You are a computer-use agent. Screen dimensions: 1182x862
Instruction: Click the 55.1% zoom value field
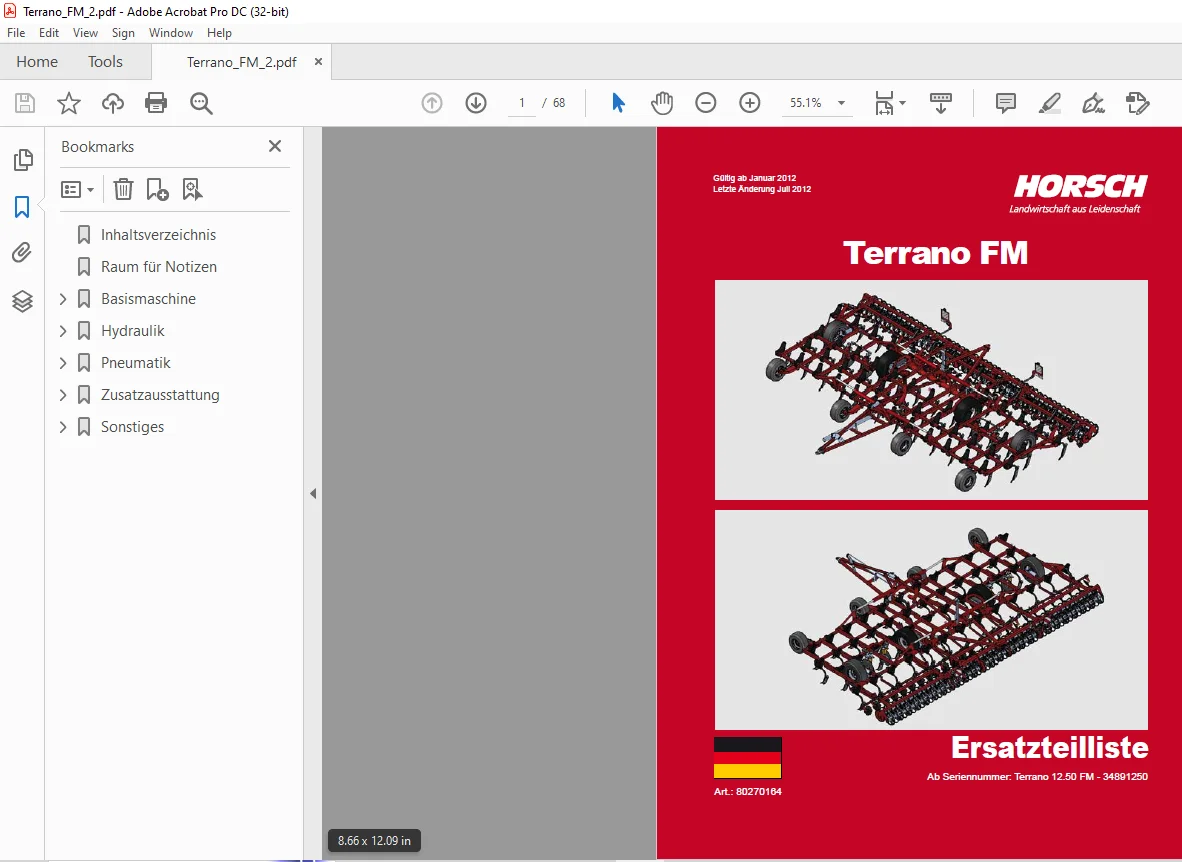[806, 103]
